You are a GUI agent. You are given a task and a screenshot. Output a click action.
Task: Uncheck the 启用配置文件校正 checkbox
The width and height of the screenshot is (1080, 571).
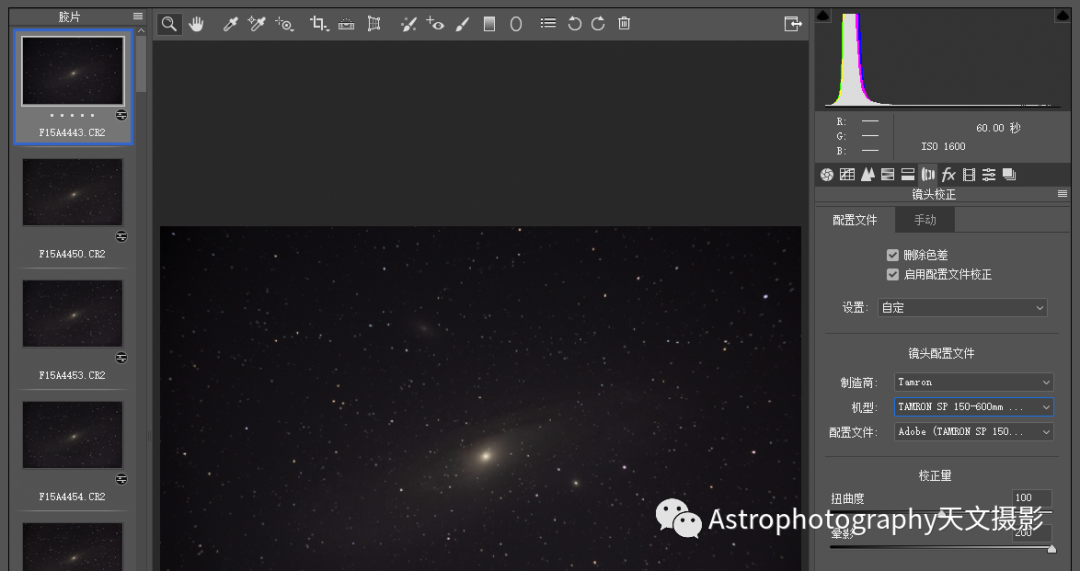(893, 274)
